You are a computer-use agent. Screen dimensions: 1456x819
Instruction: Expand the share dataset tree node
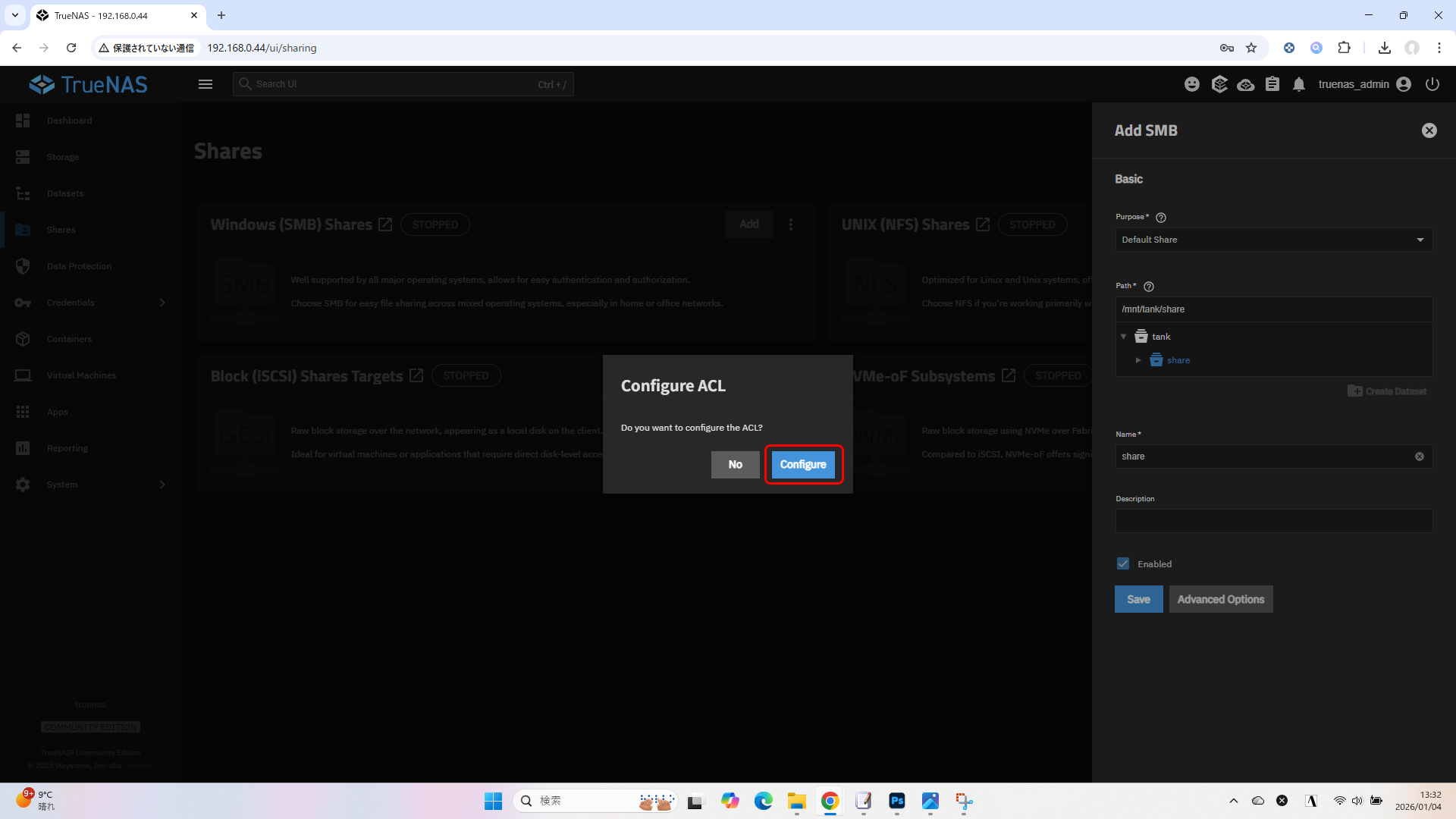pyautogui.click(x=1138, y=360)
